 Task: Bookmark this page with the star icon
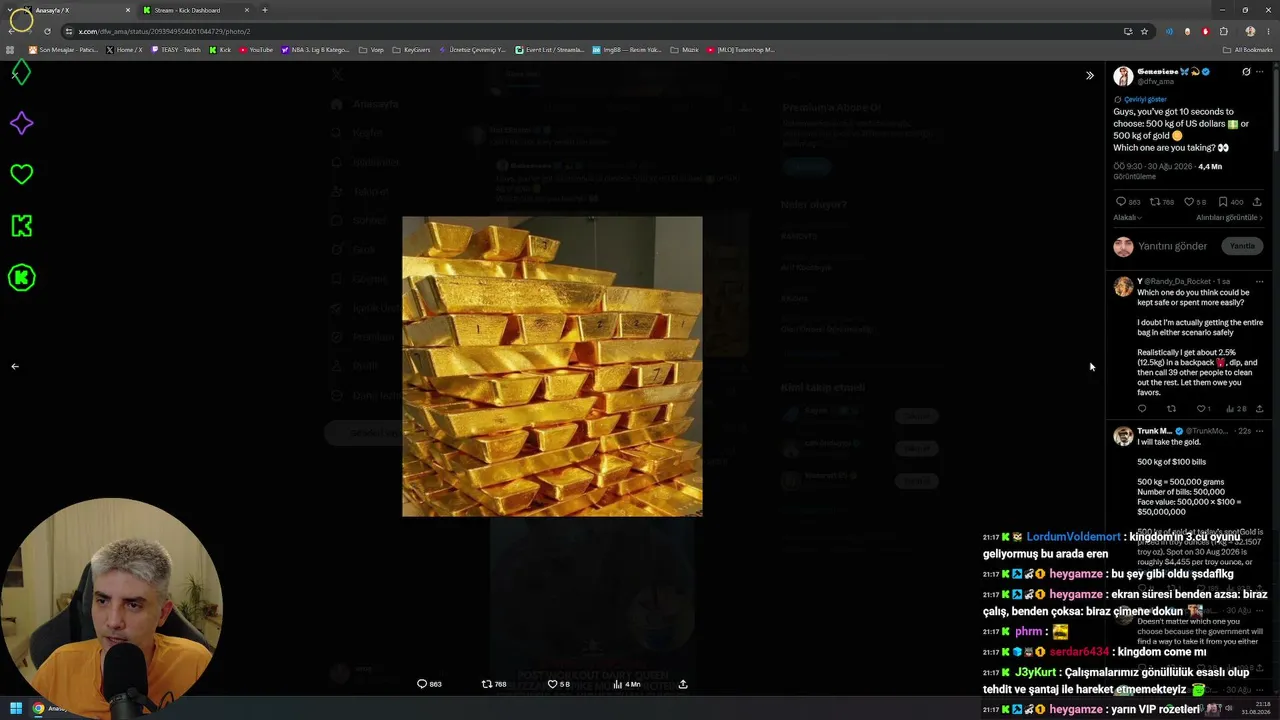[1145, 31]
